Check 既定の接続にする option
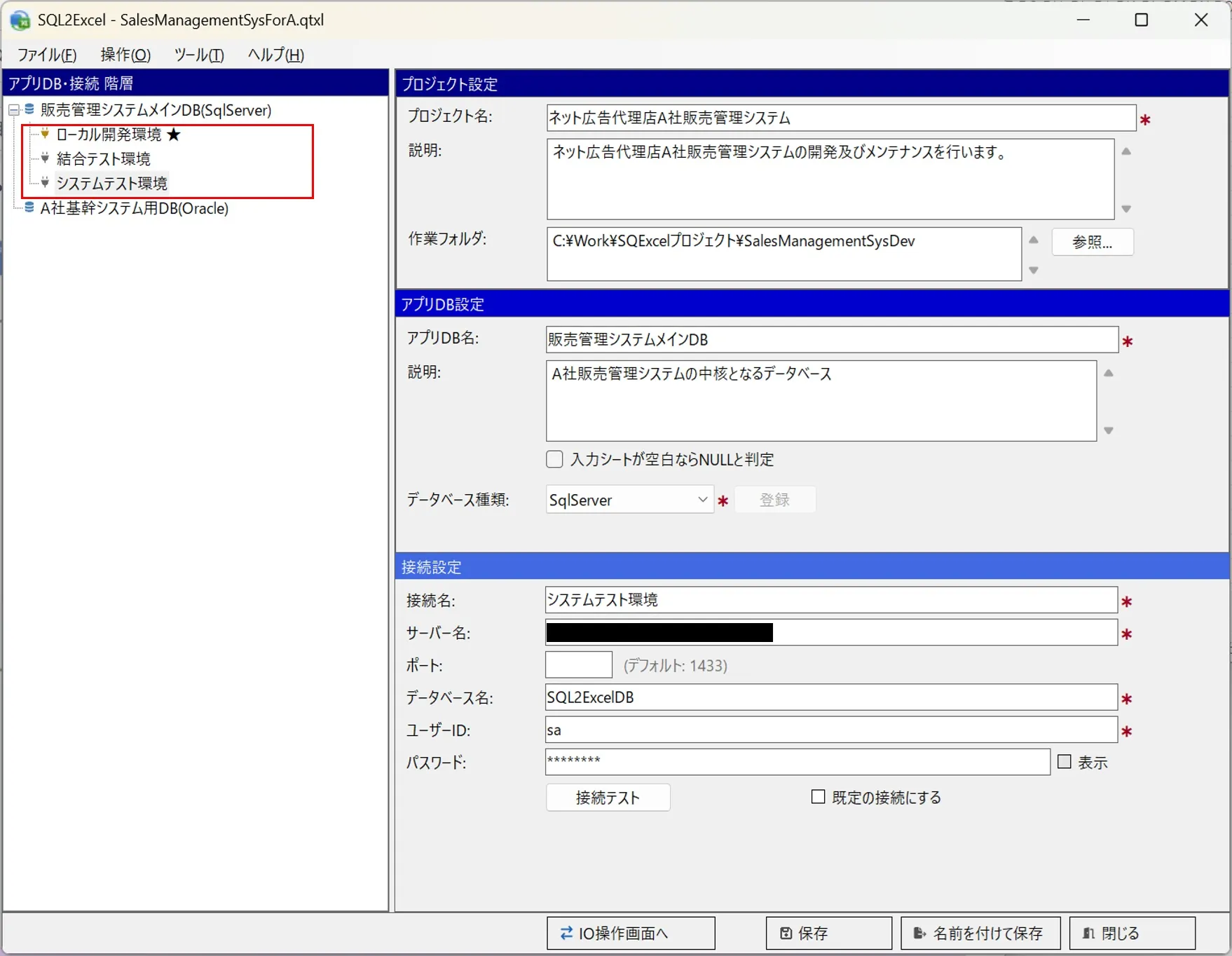Screen dimensions: 1232x956 818,797
